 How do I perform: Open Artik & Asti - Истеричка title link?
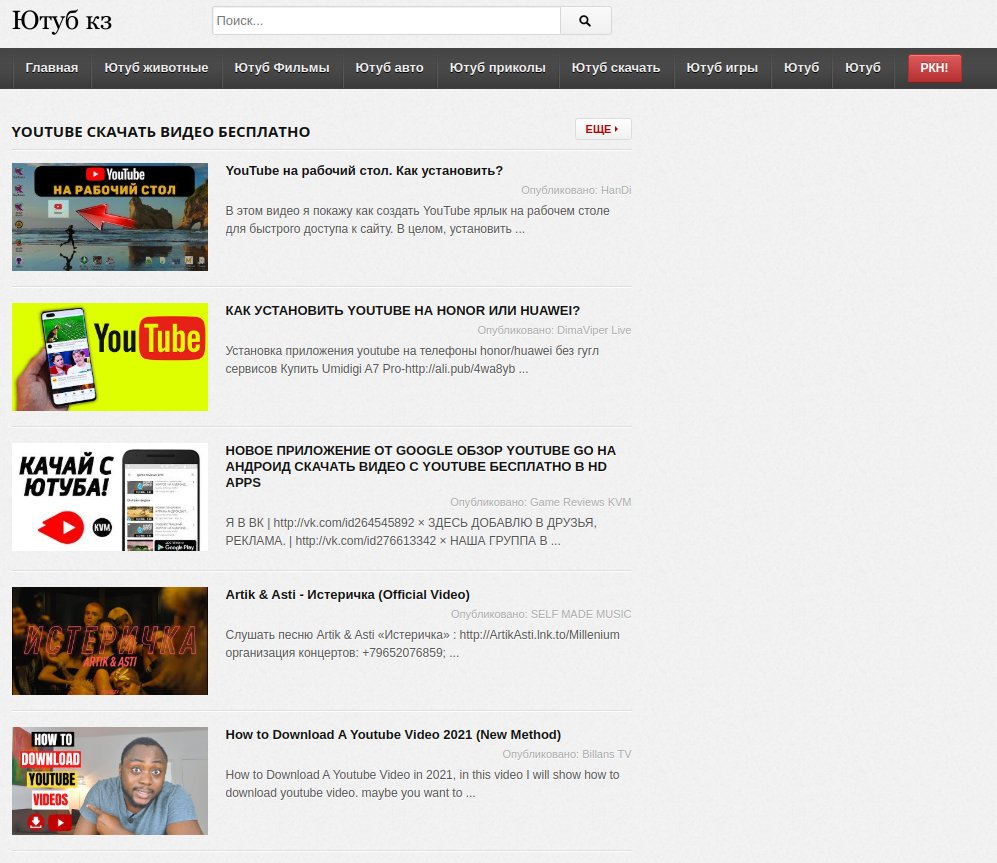click(x=347, y=595)
